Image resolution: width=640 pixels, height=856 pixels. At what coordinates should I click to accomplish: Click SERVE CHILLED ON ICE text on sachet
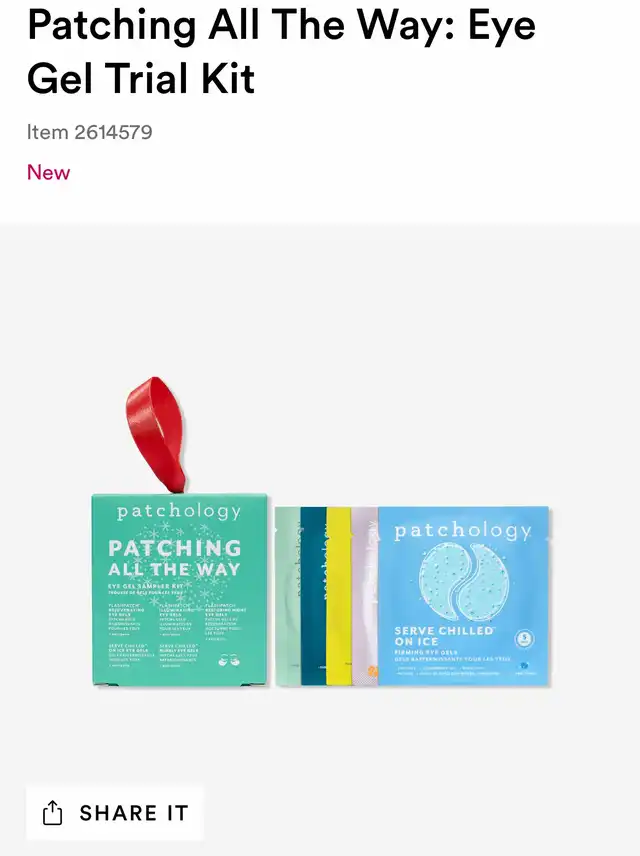444,636
